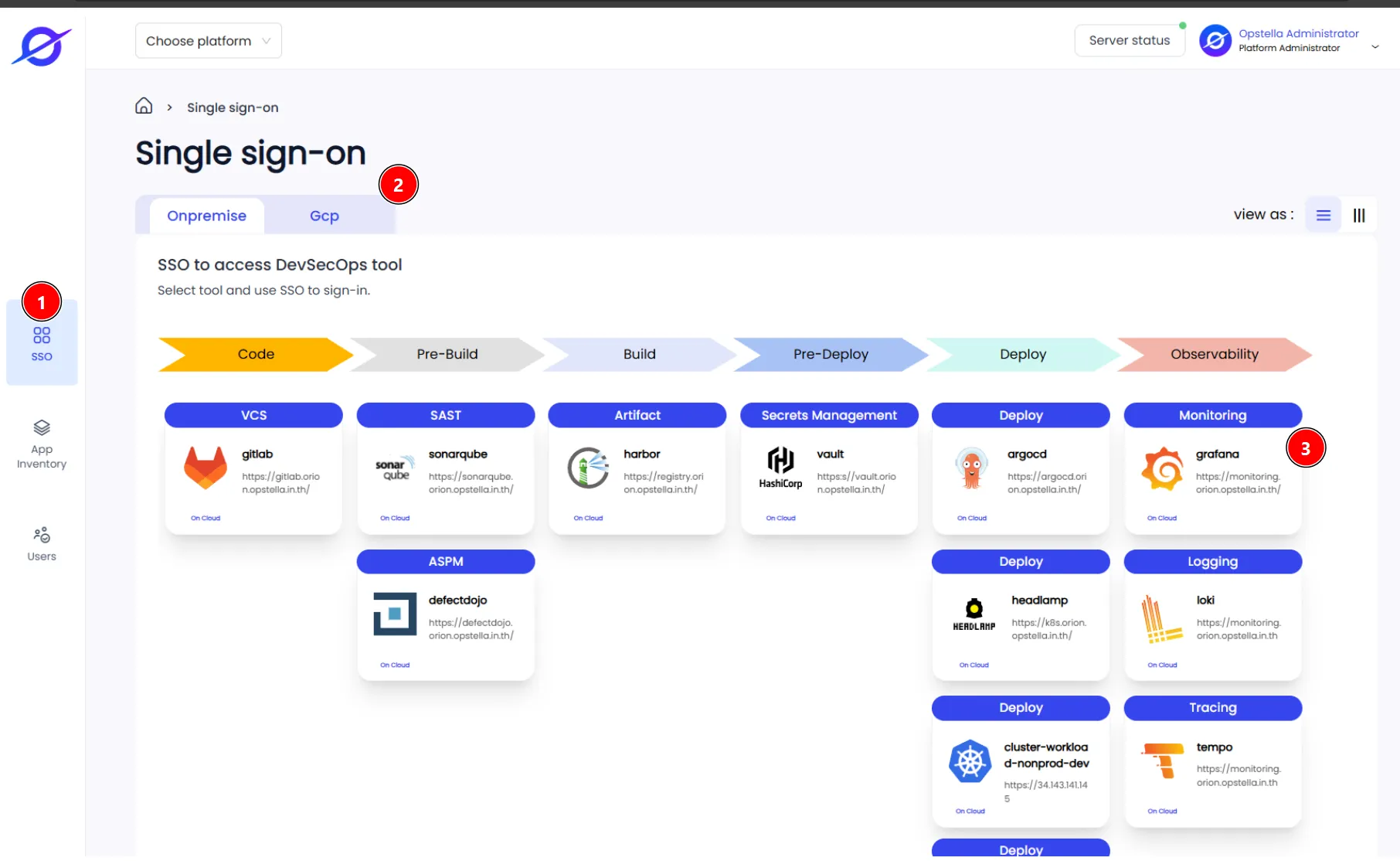The image size is (1400, 861).
Task: Click the Server status button
Action: pyautogui.click(x=1130, y=40)
